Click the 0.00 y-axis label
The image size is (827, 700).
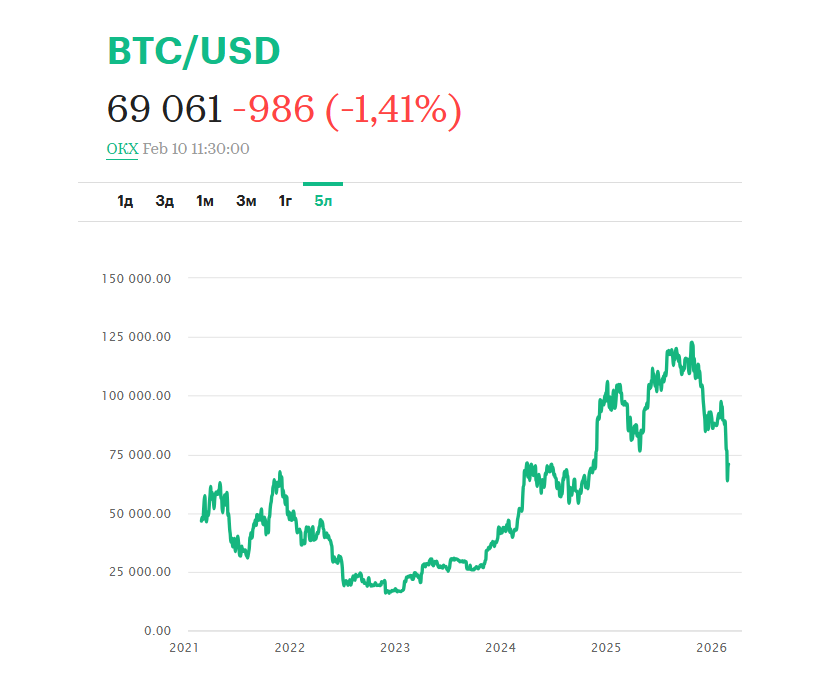[155, 631]
